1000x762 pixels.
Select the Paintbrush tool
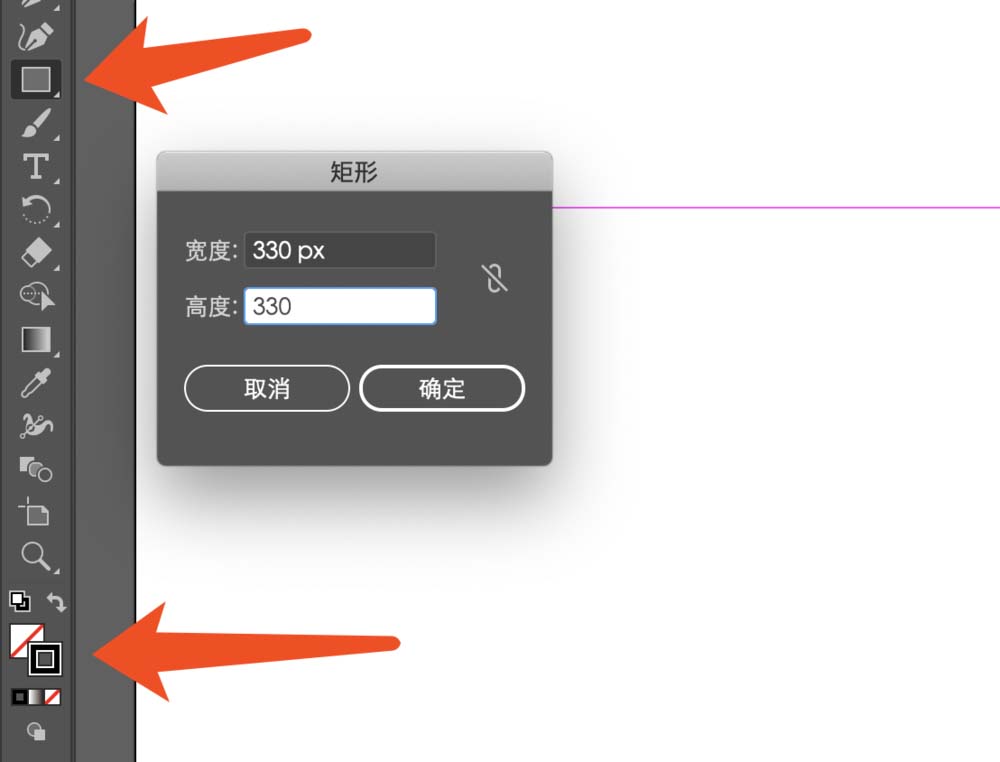(36, 122)
